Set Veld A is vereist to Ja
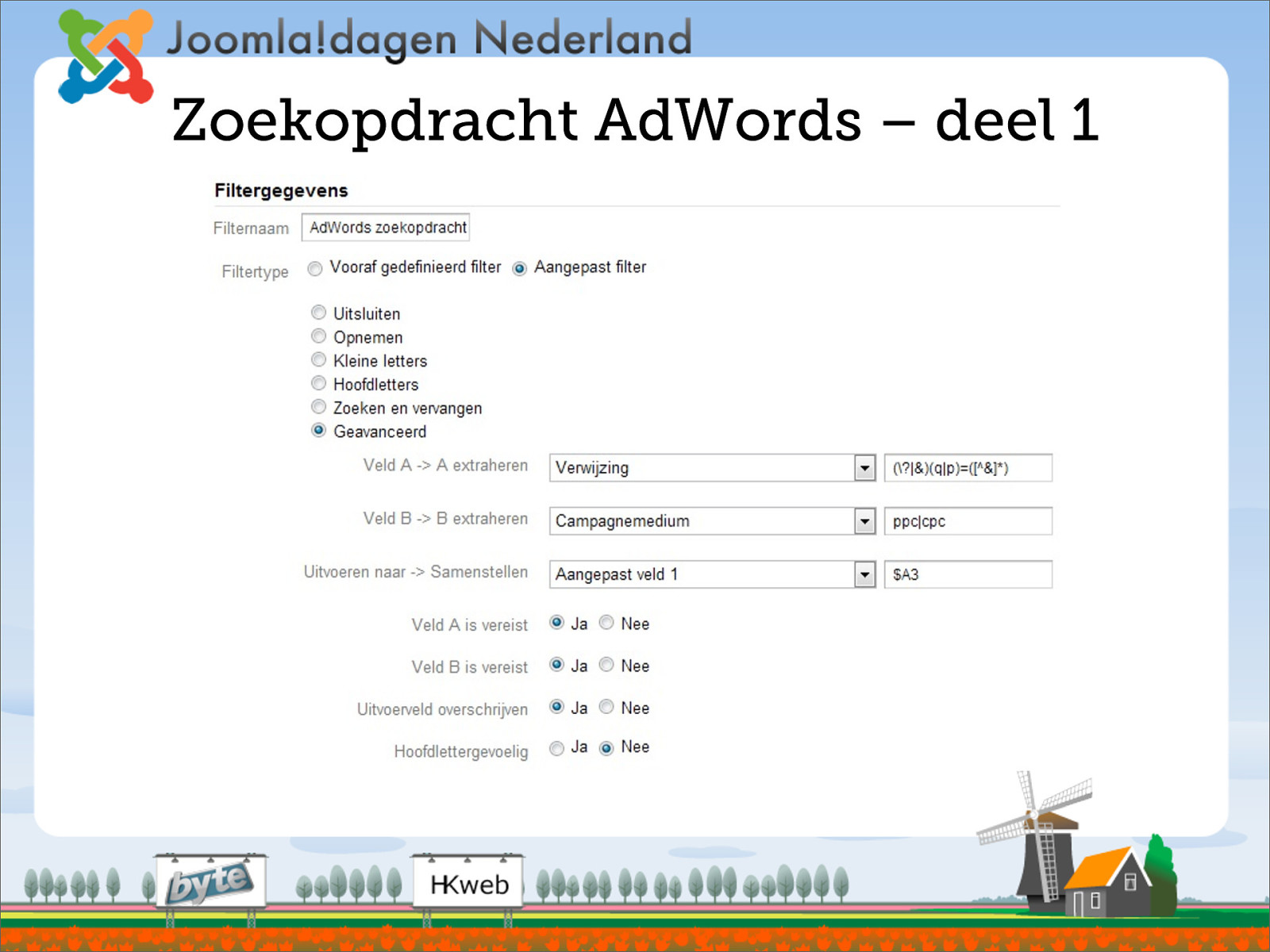The width and height of the screenshot is (1270, 952). click(557, 623)
